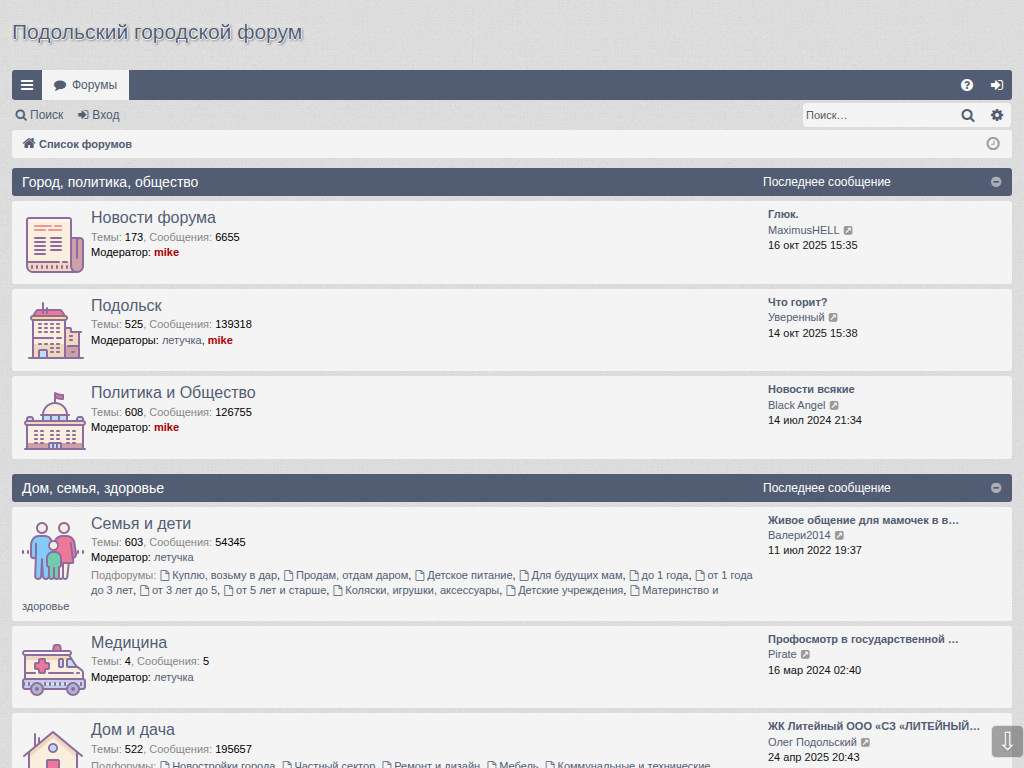The height and width of the screenshot is (768, 1024).
Task: Open the Новости форума forum
Action: tap(153, 218)
